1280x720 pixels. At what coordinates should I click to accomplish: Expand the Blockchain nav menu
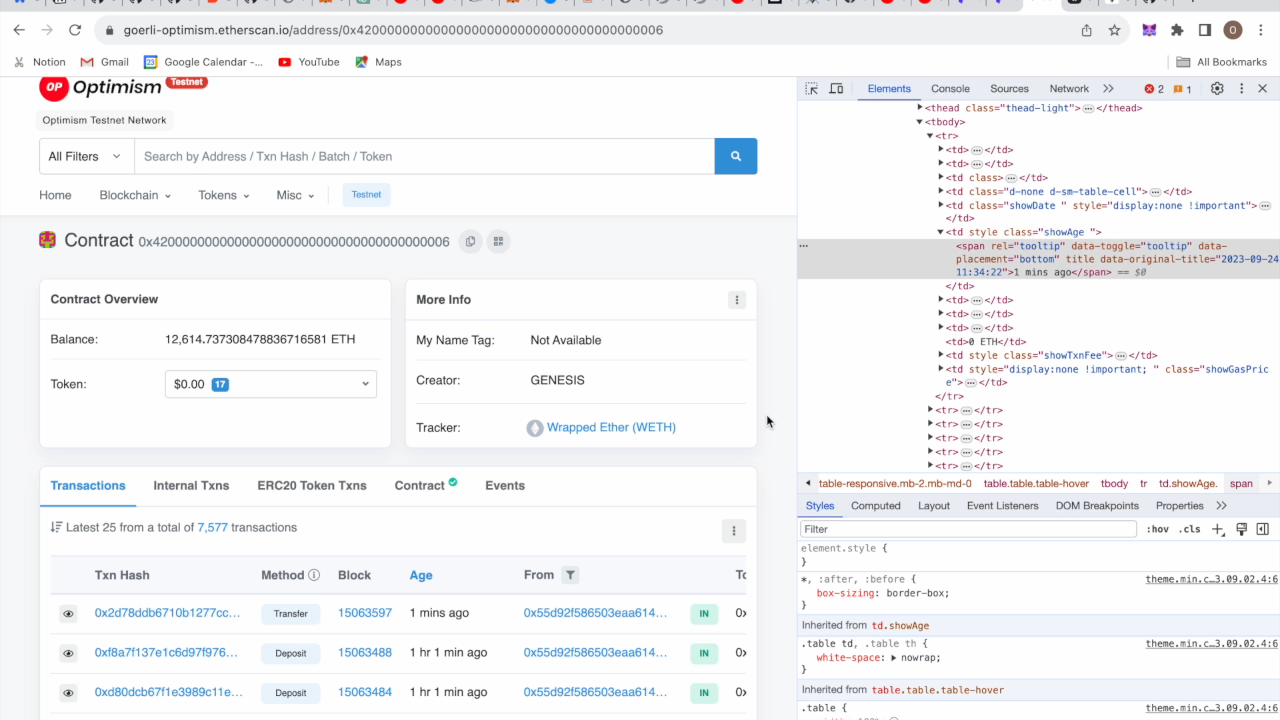pos(135,195)
